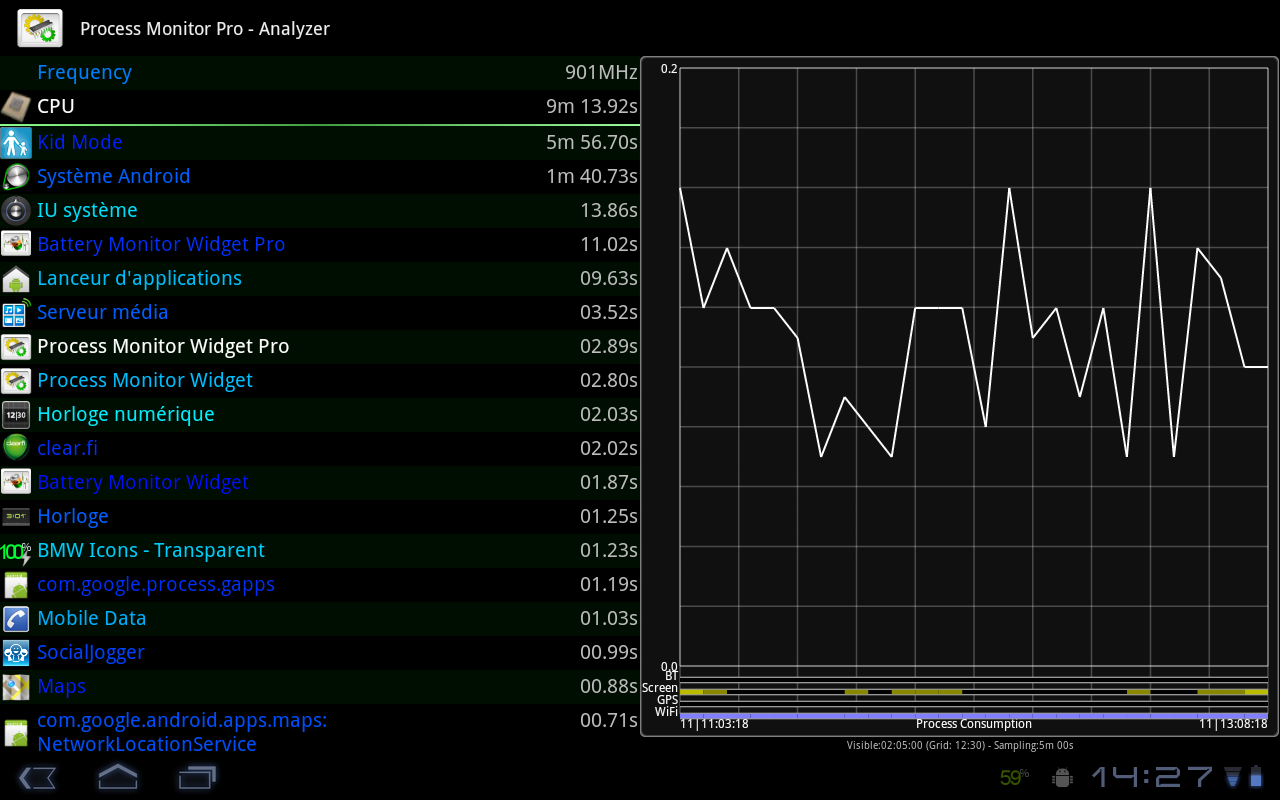Tap the Battery Monitor Widget Pro icon
The height and width of the screenshot is (800, 1280).
(16, 244)
